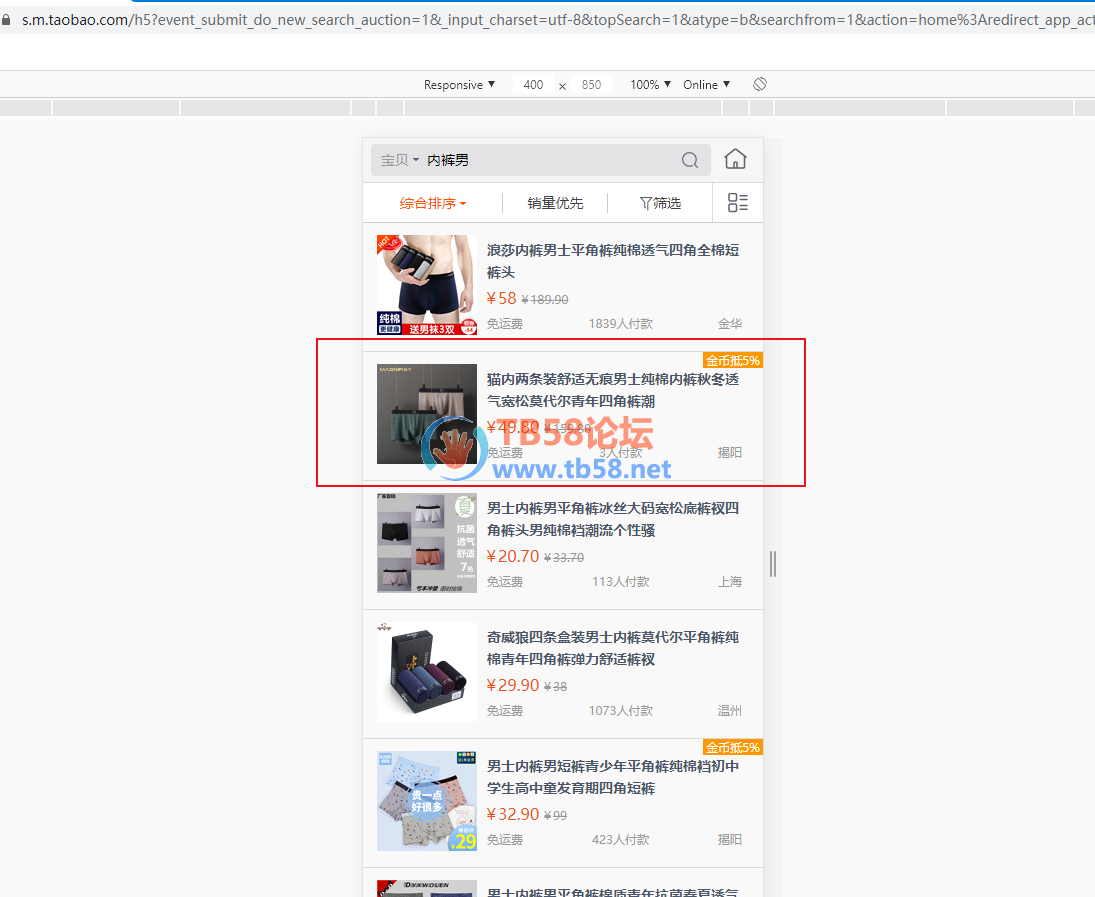
Task: Click the 青少年 patterned boxers thumbnail
Action: point(427,801)
